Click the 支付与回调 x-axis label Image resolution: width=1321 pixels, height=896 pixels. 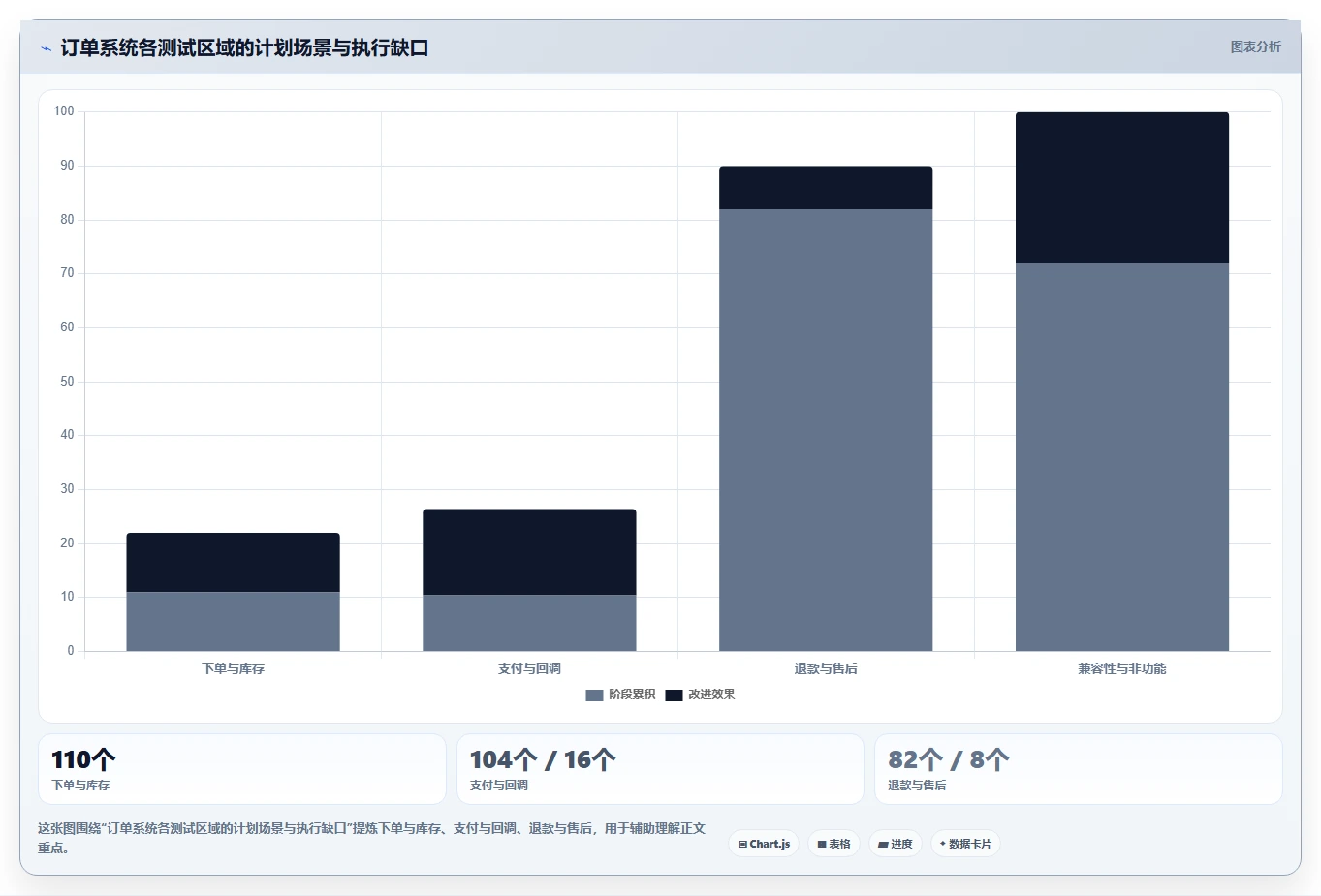529,668
